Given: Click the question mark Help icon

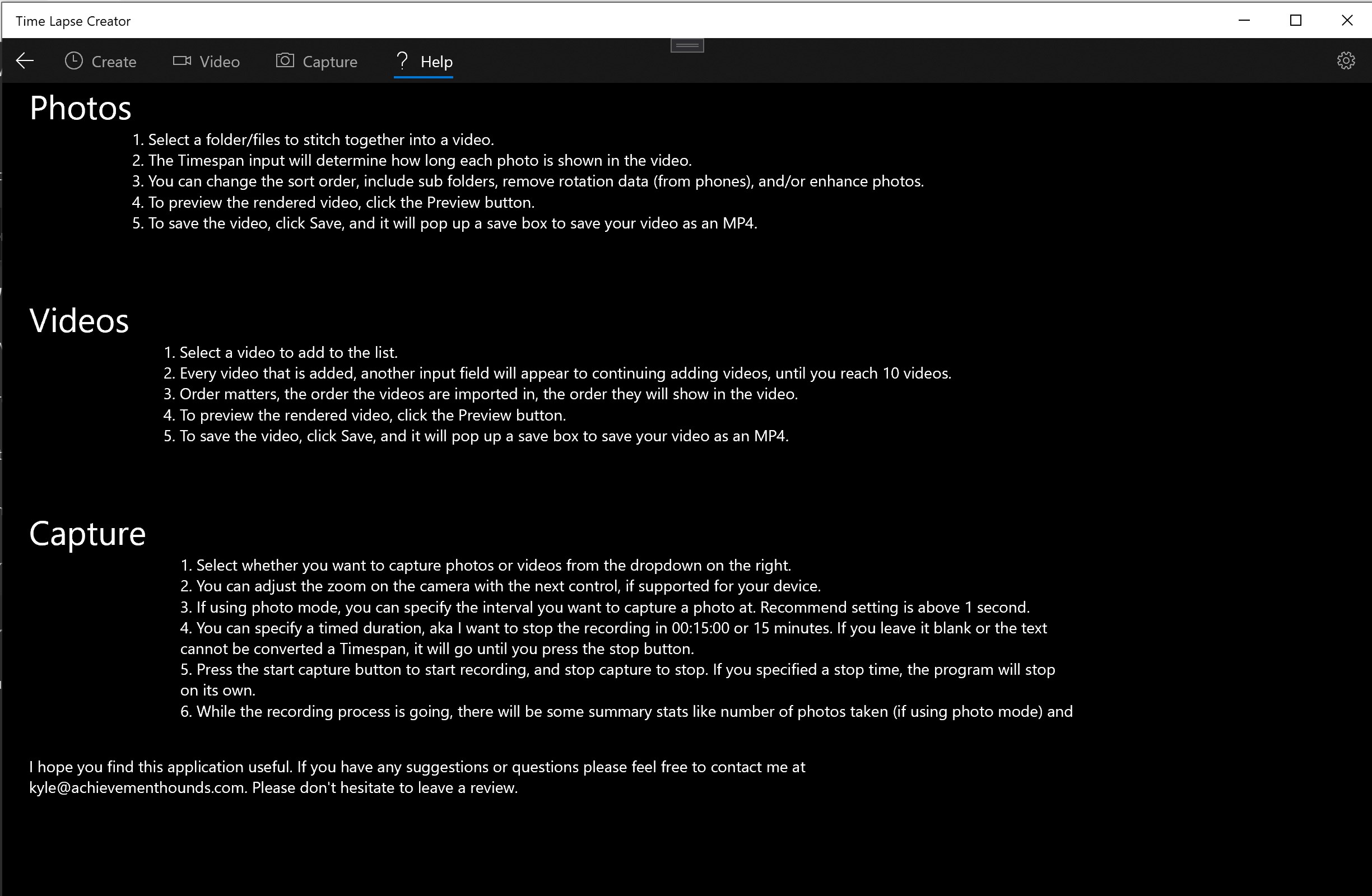Looking at the screenshot, I should pyautogui.click(x=402, y=60).
